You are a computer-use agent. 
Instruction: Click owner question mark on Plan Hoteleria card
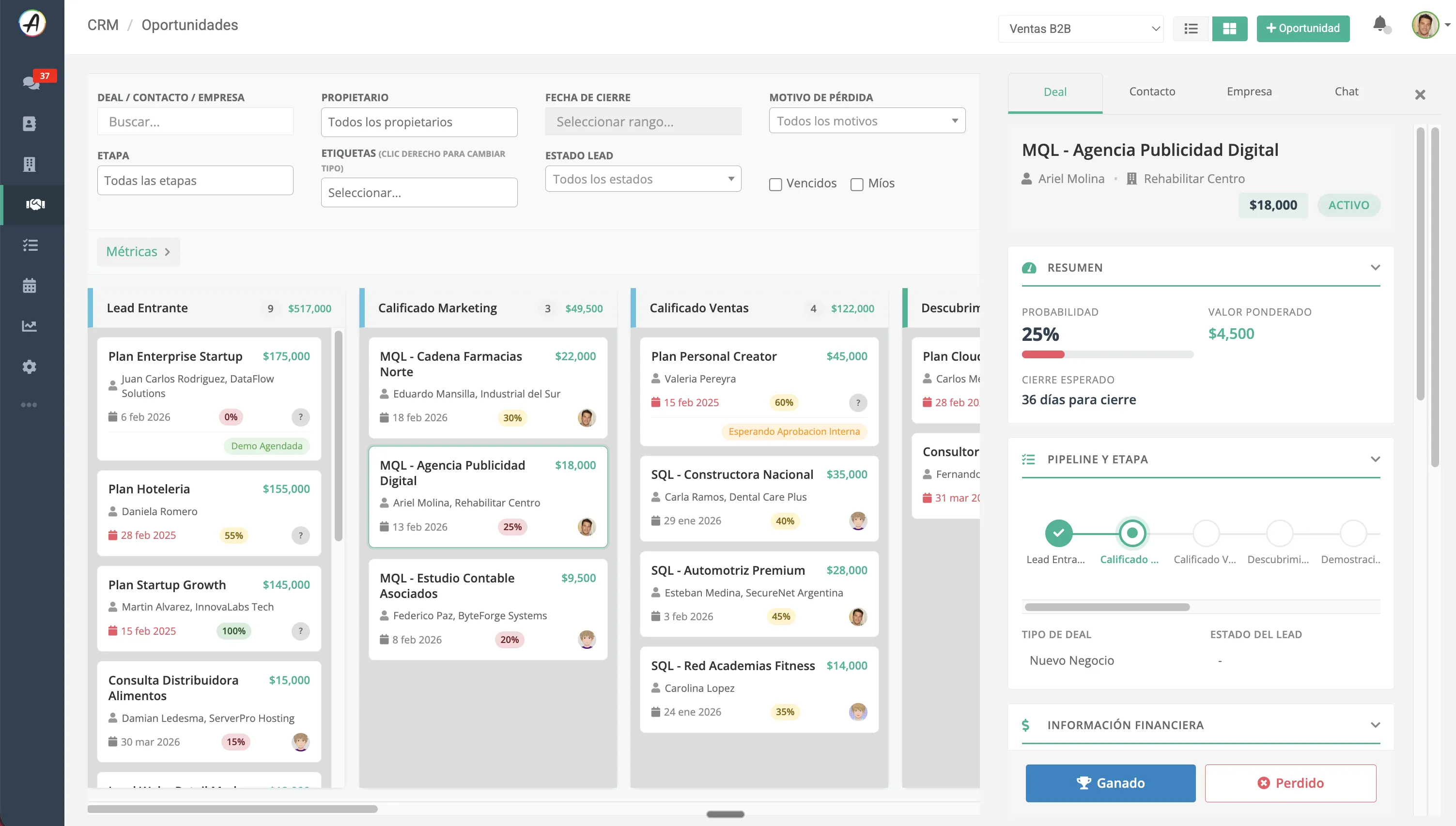[x=301, y=535]
